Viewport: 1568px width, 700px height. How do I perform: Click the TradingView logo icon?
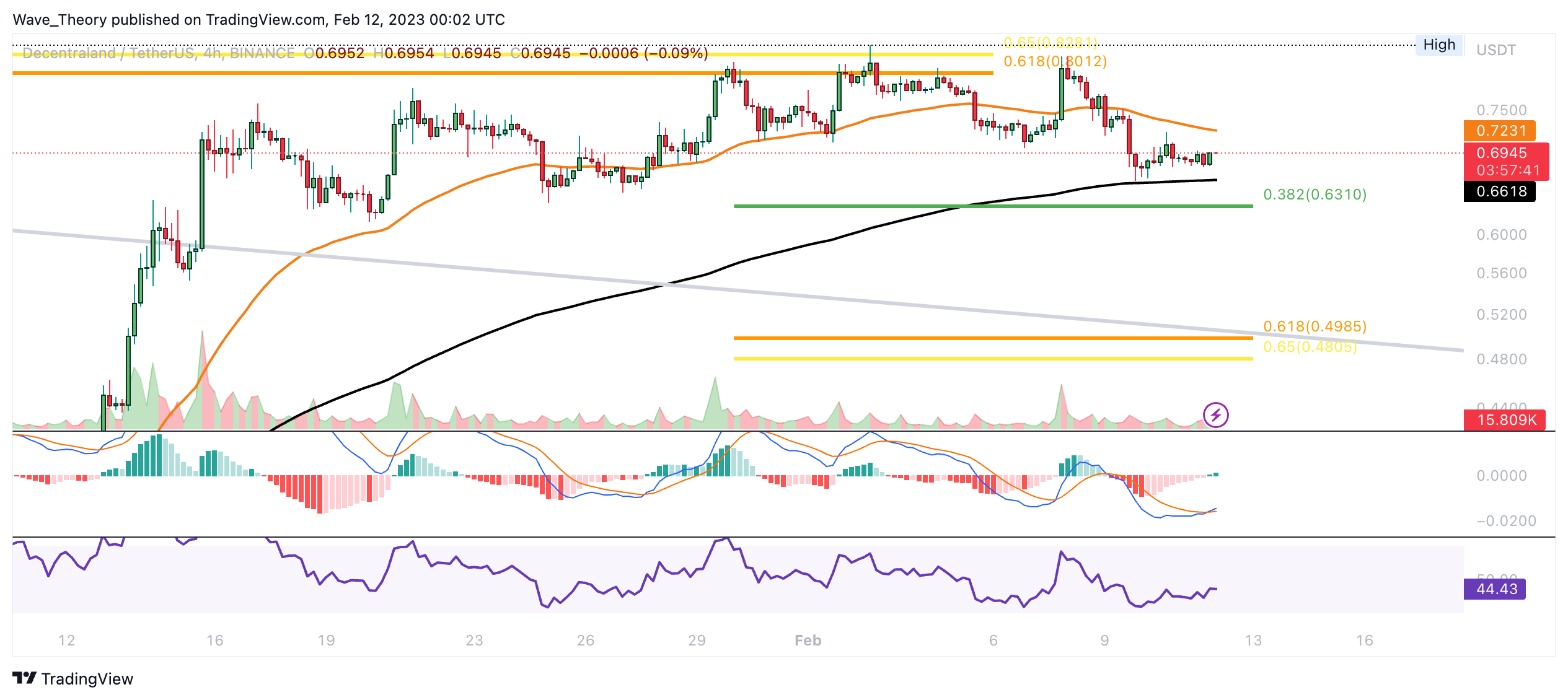coord(25,678)
